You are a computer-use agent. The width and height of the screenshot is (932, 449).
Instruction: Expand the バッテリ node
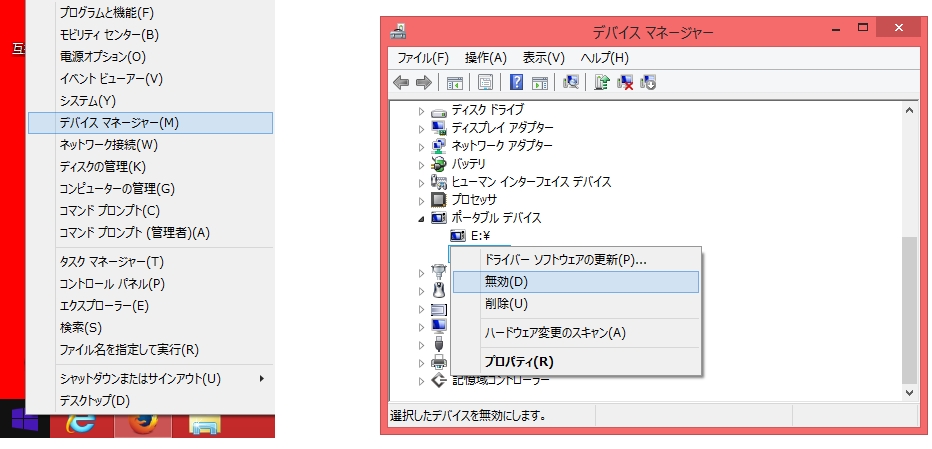tap(421, 165)
